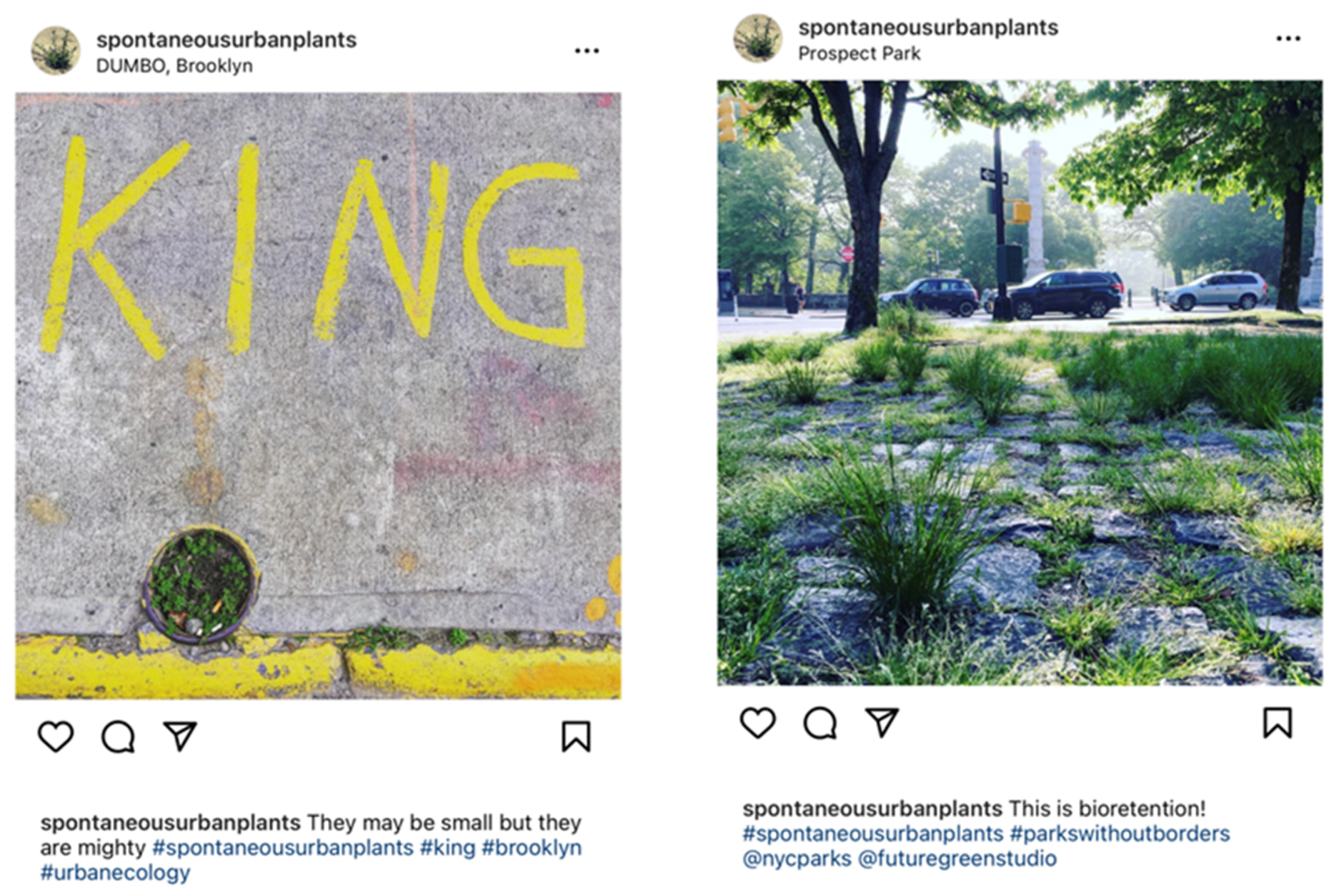Screen dimensions: 1339x896
Task: Share the DUMBO, Brooklyn post
Action: tap(180, 736)
